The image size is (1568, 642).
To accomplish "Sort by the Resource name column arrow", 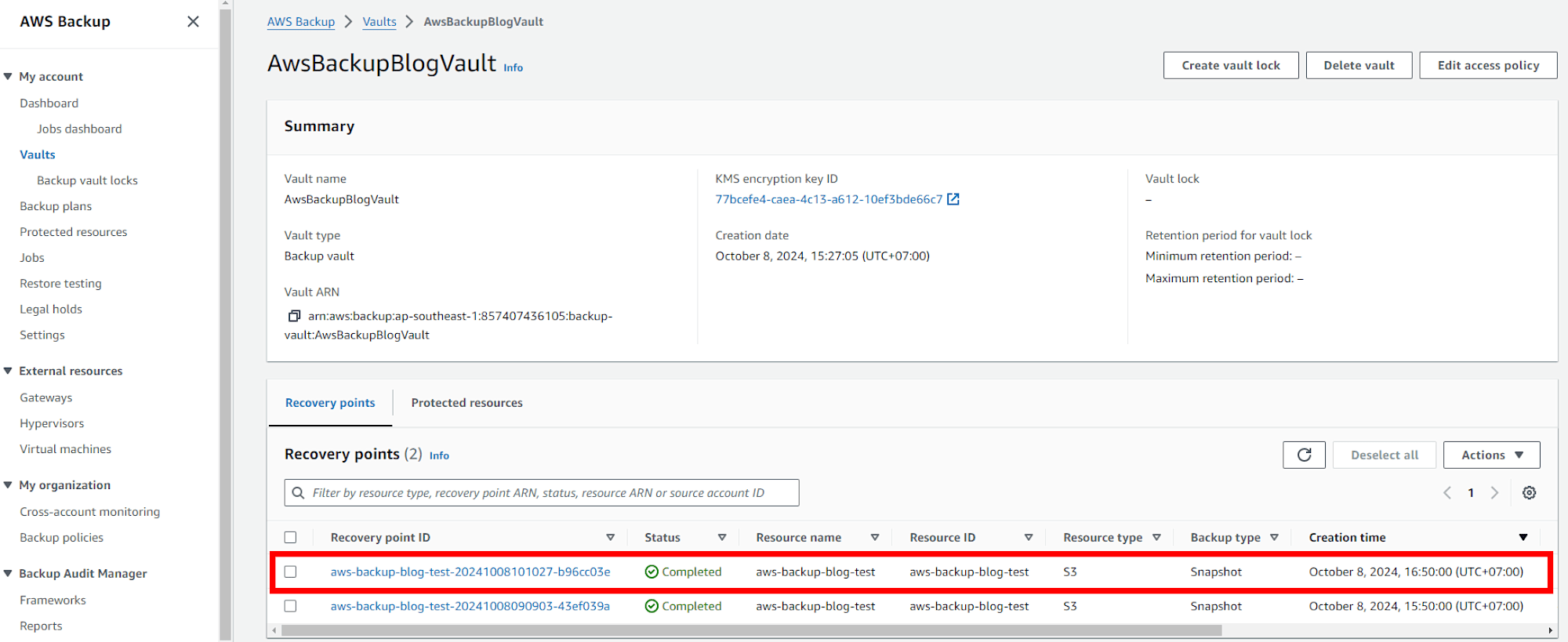I will [x=875, y=538].
